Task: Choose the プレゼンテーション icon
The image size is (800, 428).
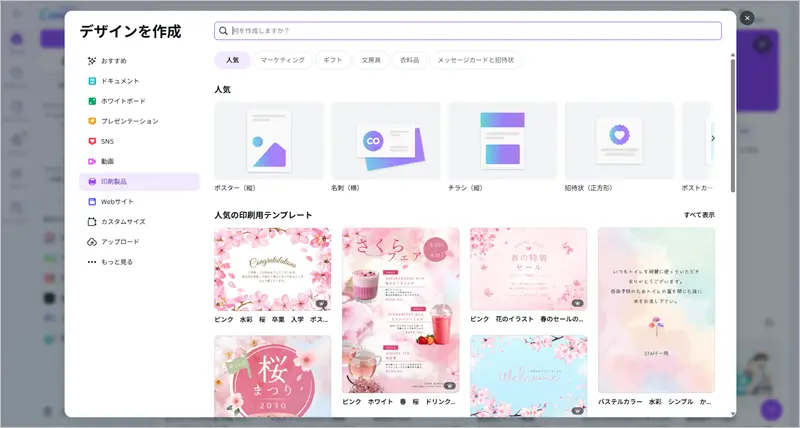Action: 92,121
